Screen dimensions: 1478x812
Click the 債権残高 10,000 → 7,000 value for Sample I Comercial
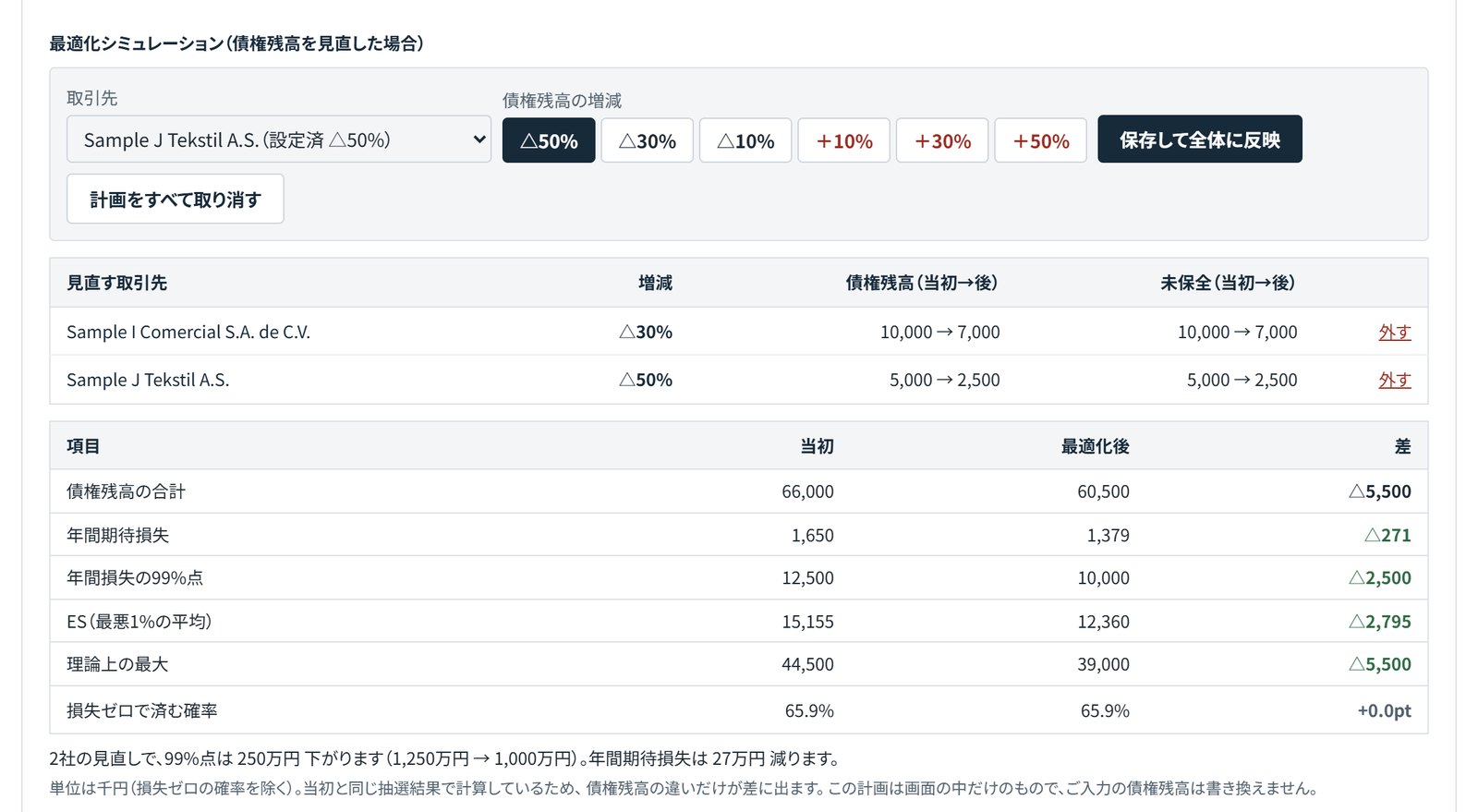pos(939,332)
